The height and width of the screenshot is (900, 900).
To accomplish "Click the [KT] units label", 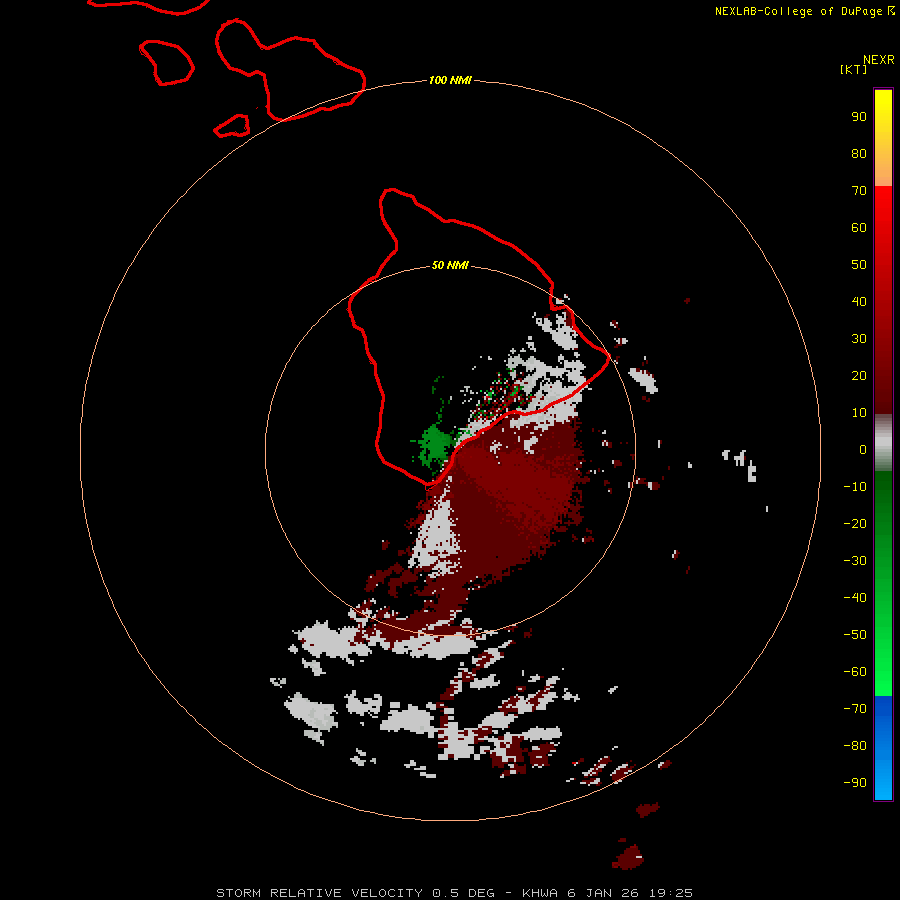I will click(854, 69).
